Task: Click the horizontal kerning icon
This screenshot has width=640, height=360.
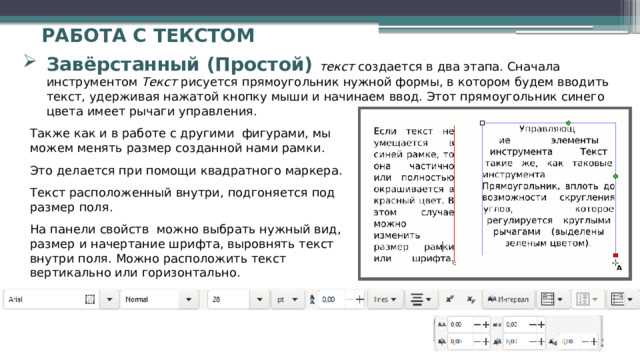Action: tap(442, 342)
